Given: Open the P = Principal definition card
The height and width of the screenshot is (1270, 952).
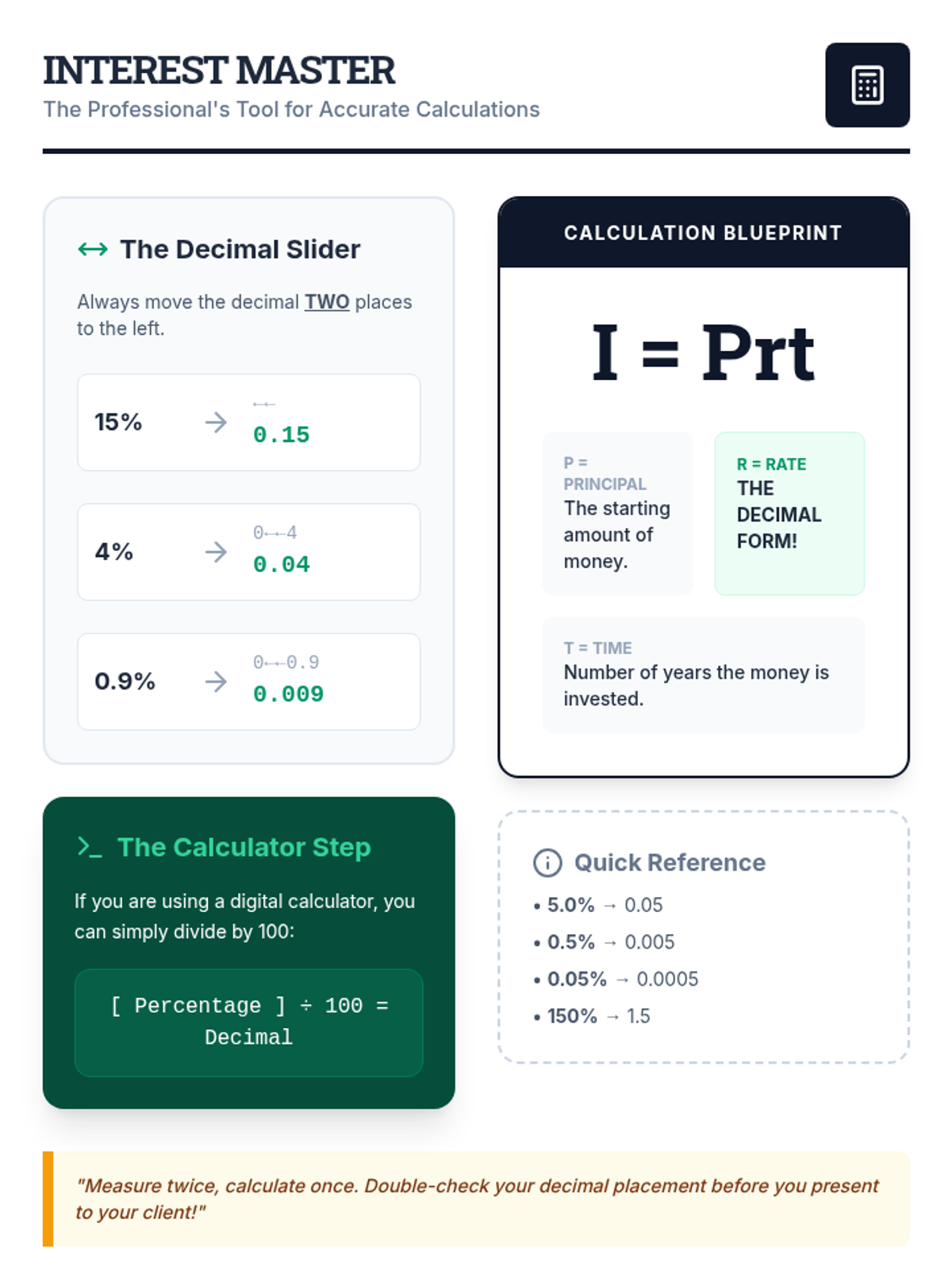Looking at the screenshot, I should click(x=618, y=514).
